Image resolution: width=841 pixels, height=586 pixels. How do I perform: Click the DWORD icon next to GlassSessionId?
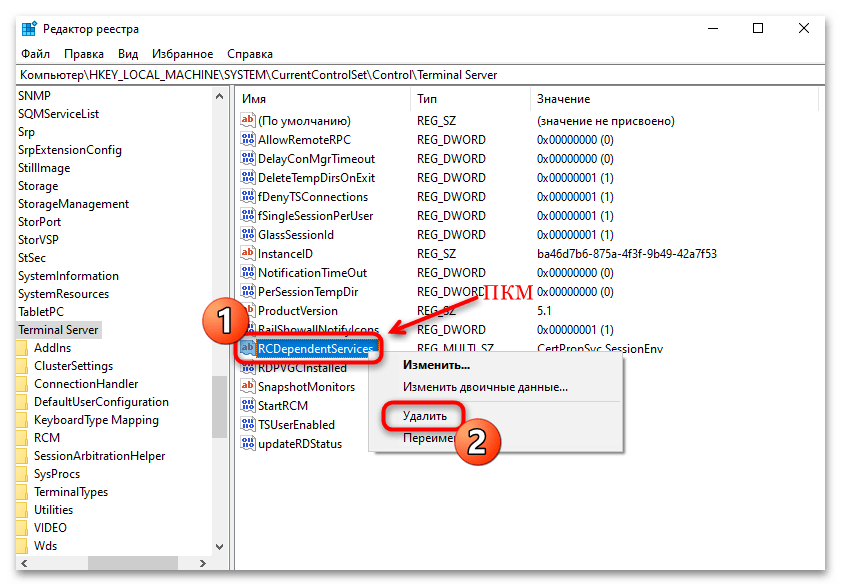point(247,234)
